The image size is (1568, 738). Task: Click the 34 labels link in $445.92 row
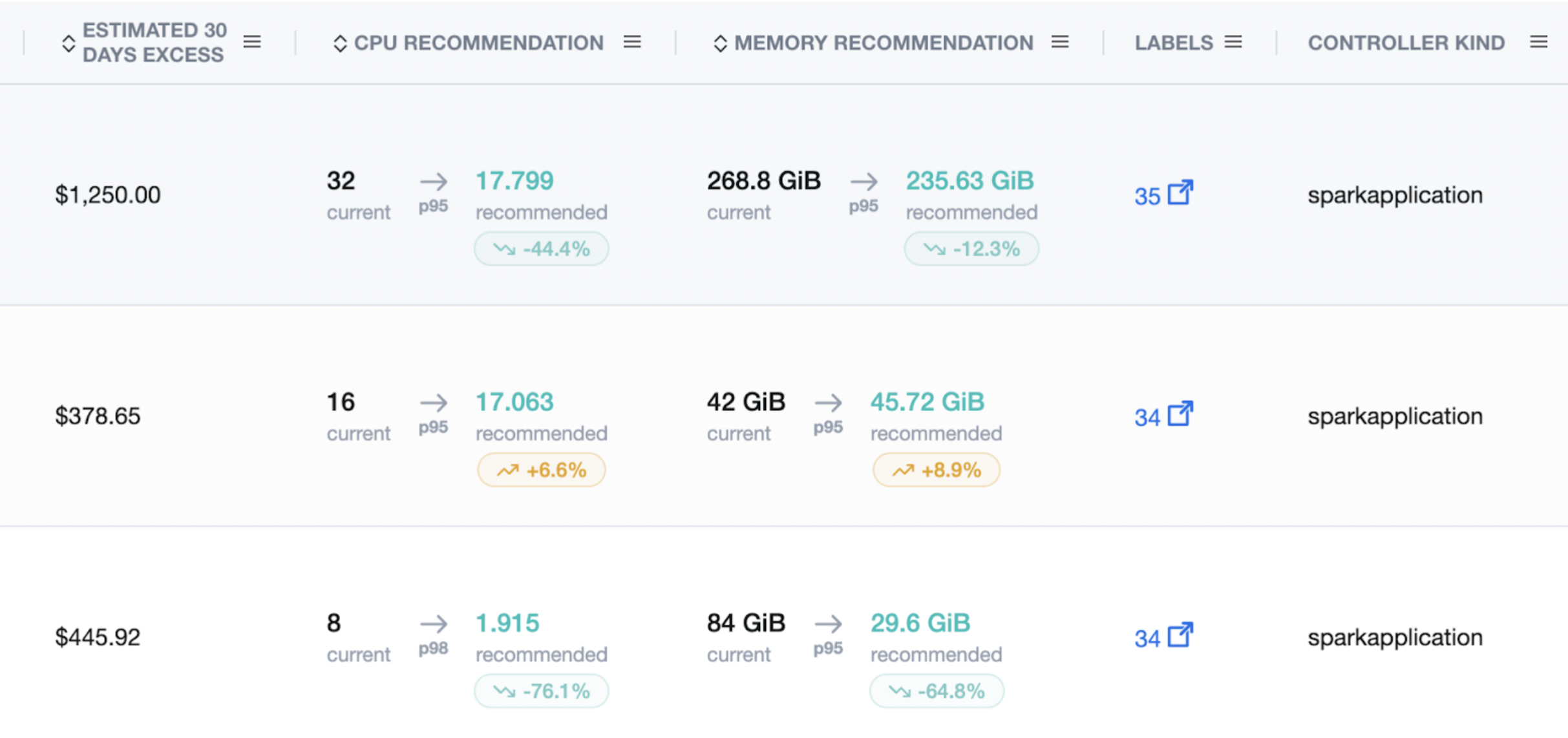pos(1147,638)
